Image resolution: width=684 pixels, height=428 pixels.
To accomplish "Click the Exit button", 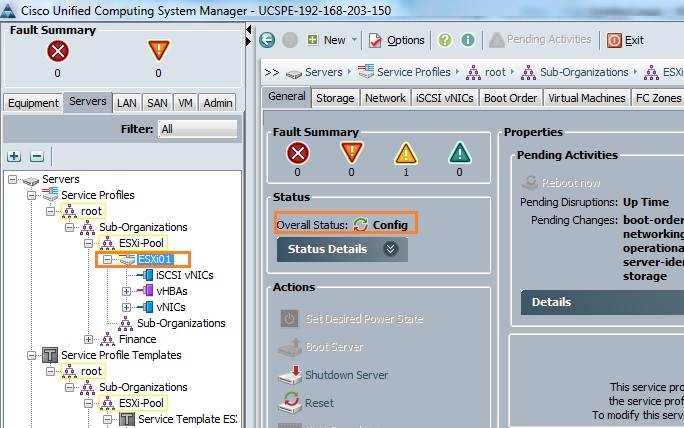I will click(625, 40).
